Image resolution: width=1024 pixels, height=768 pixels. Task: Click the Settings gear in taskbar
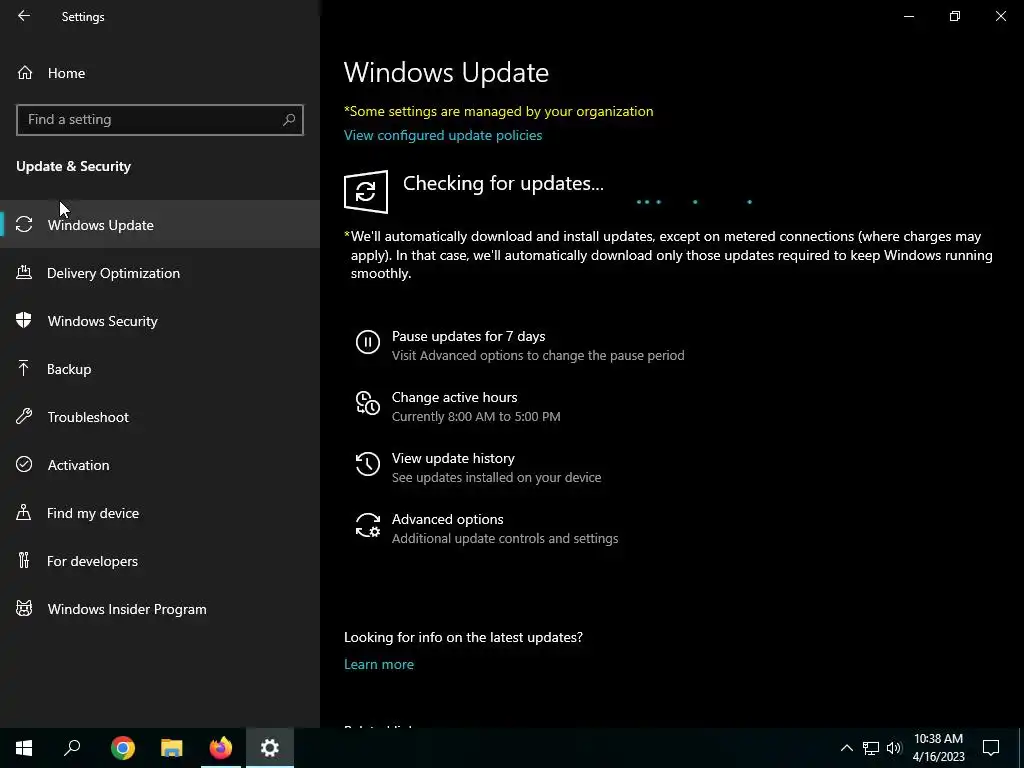tap(270, 748)
